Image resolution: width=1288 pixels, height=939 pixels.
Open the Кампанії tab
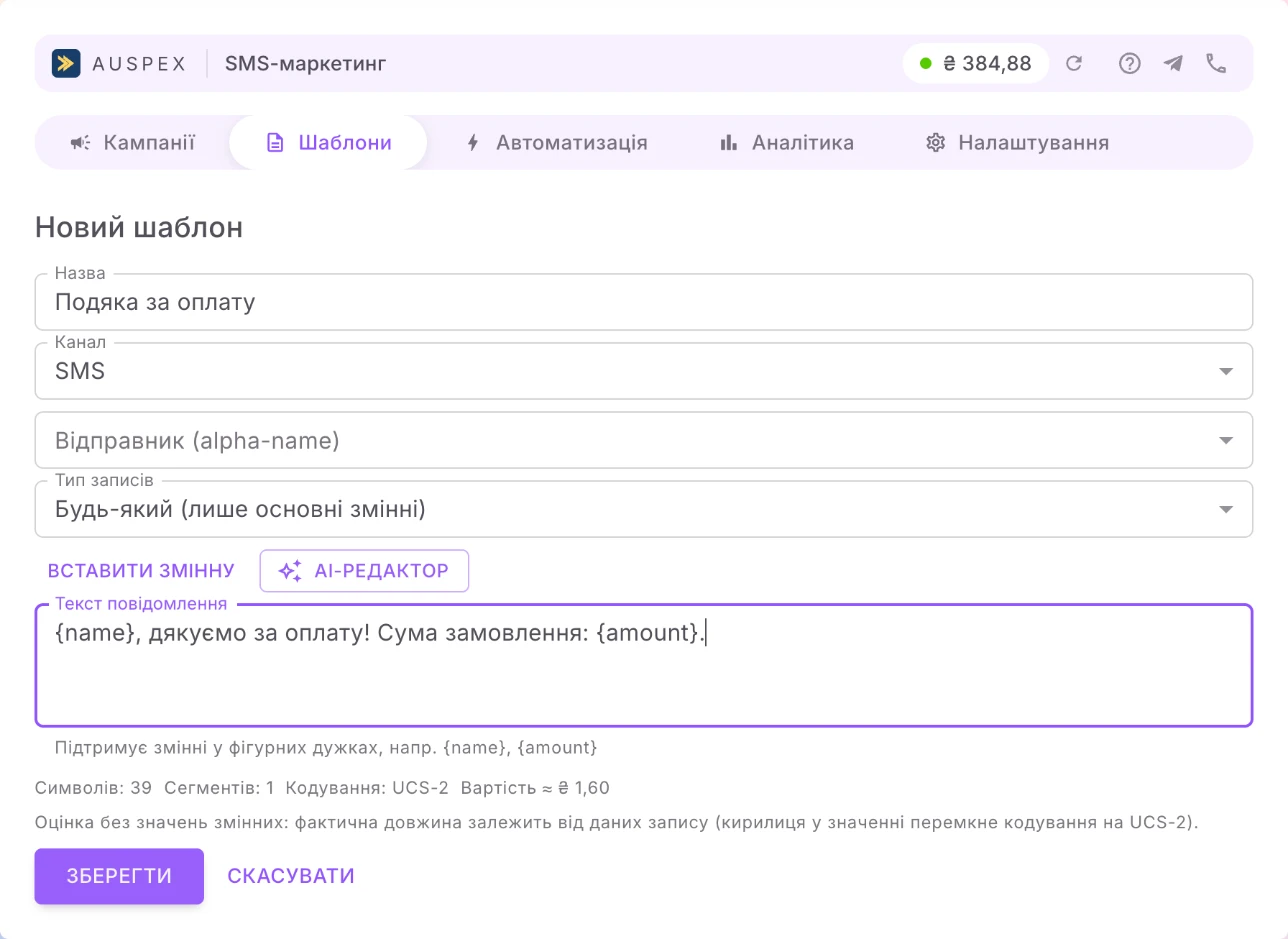(132, 143)
